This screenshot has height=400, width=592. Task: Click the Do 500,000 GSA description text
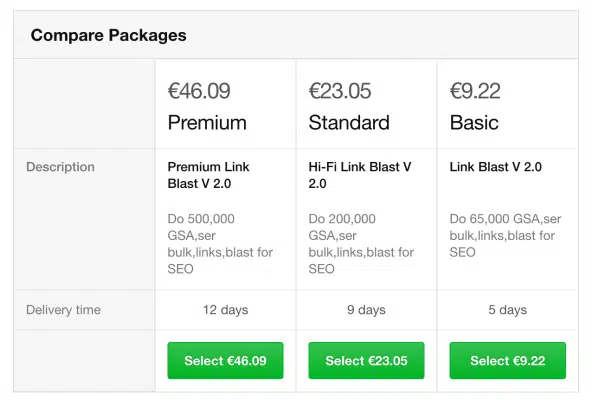(220, 244)
